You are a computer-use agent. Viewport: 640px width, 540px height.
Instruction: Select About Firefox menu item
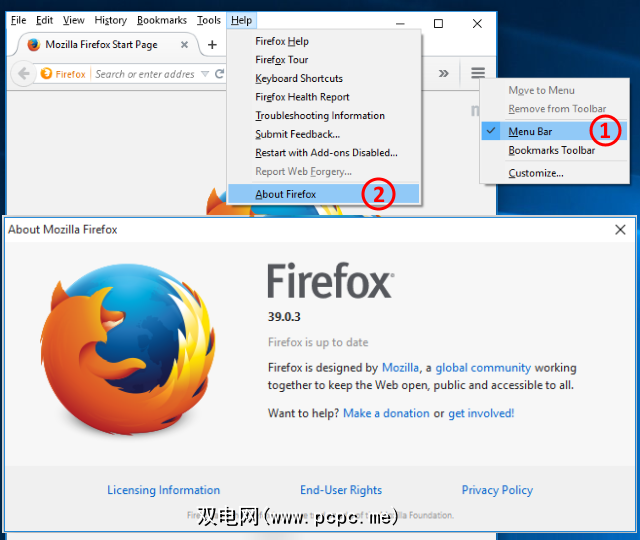324,194
